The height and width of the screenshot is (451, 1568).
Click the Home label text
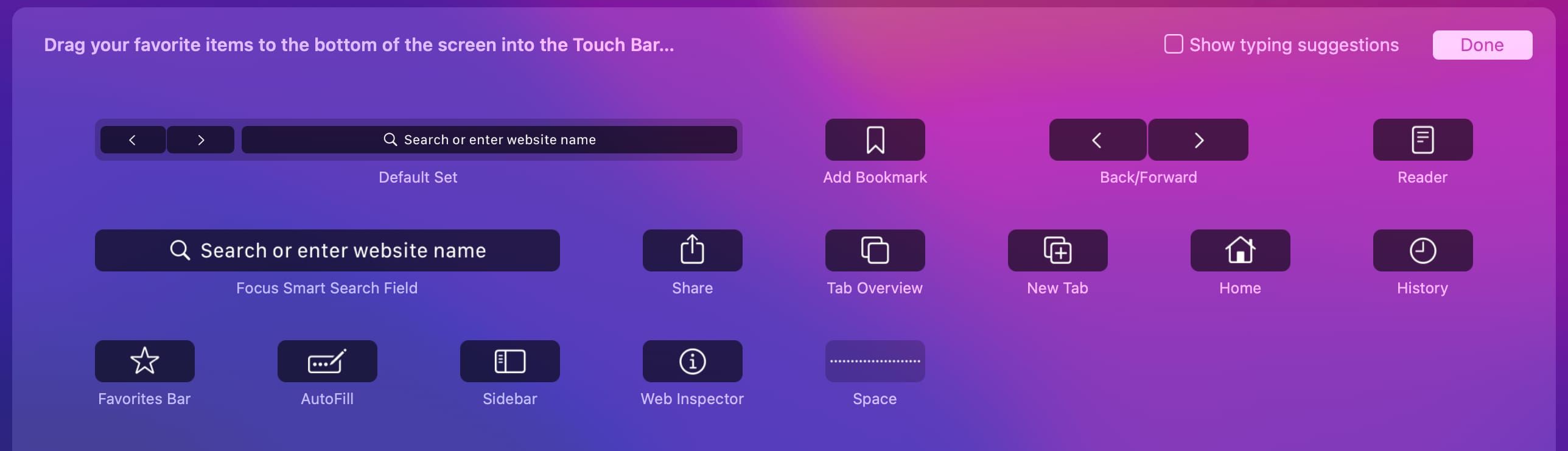click(1240, 288)
